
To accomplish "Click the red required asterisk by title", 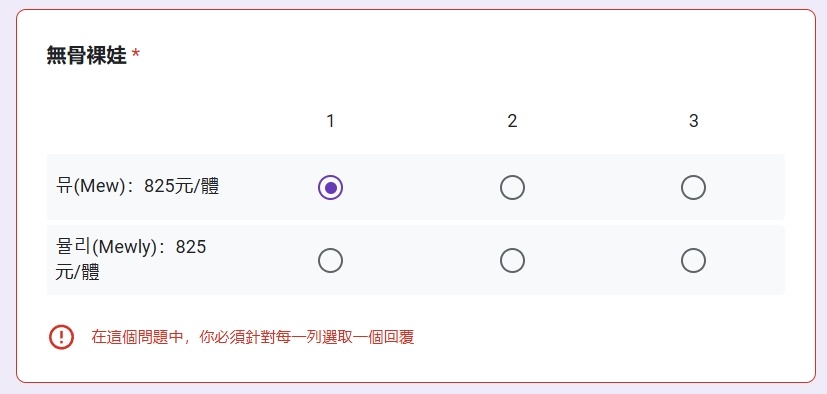I will [136, 55].
